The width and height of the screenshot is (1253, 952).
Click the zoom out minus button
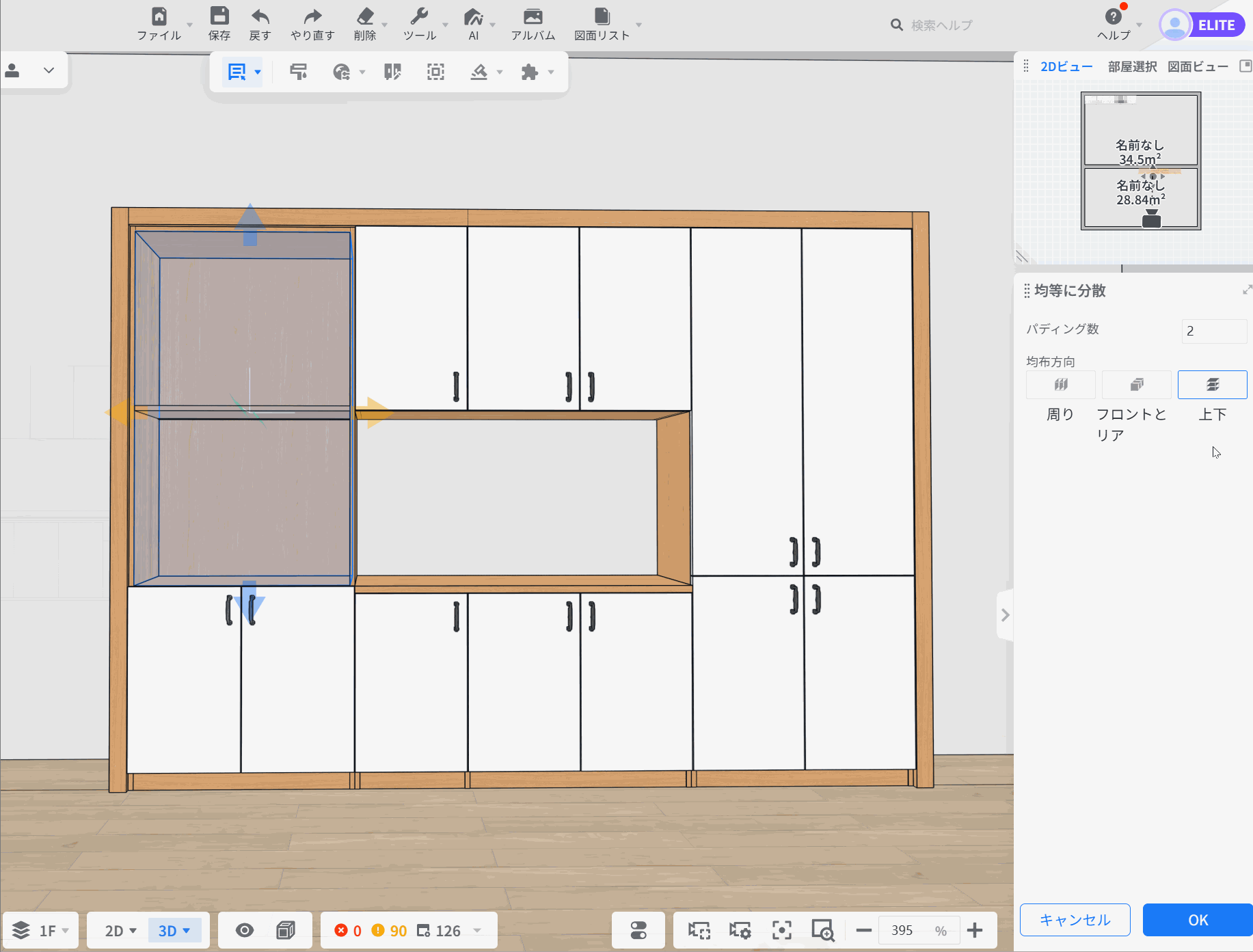[863, 930]
